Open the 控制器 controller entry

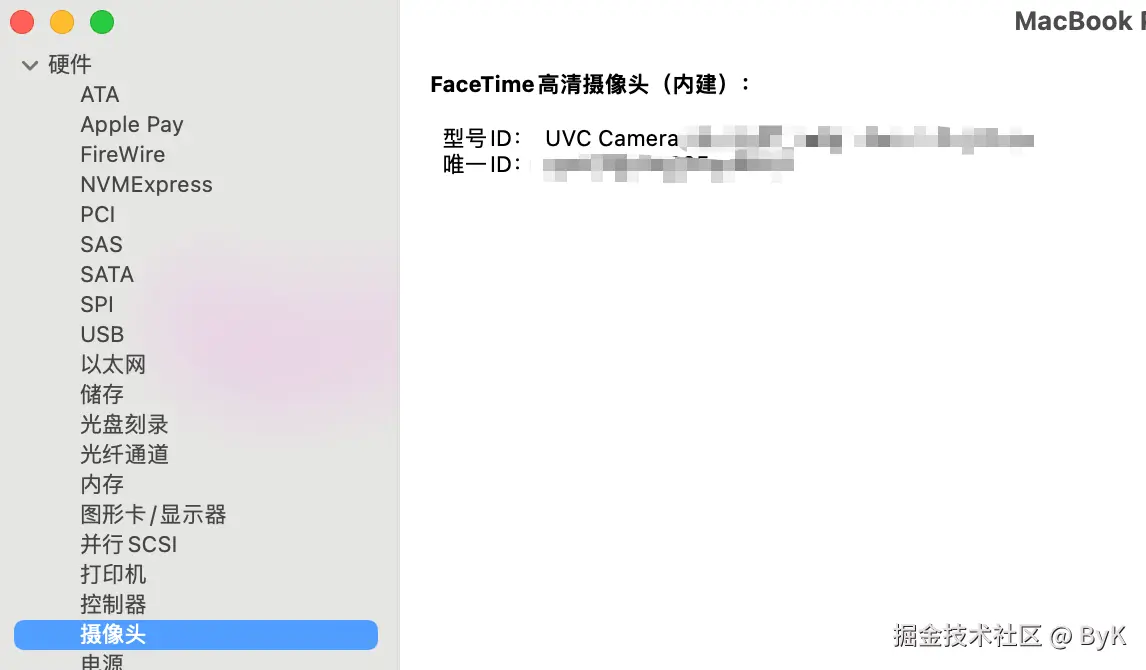click(x=113, y=604)
